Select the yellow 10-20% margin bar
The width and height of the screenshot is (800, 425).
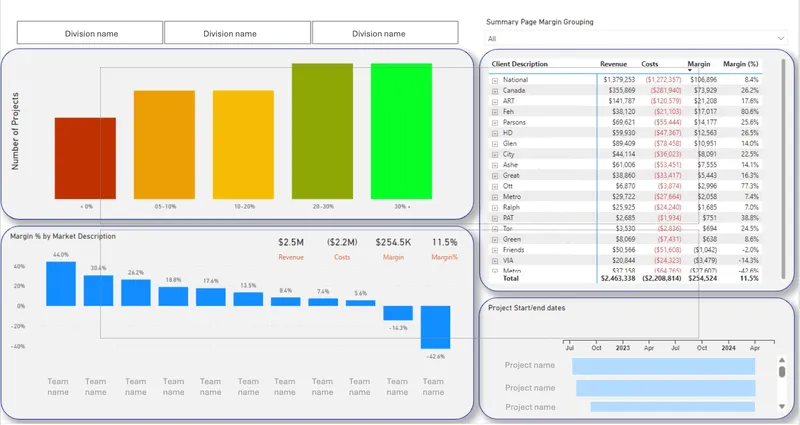[243, 145]
